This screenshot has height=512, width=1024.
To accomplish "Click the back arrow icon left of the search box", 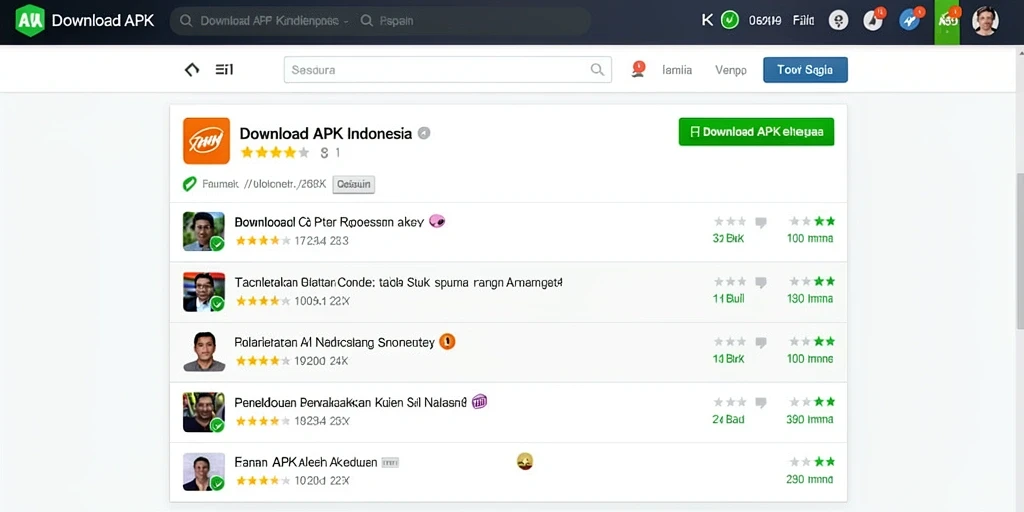I will [x=191, y=69].
